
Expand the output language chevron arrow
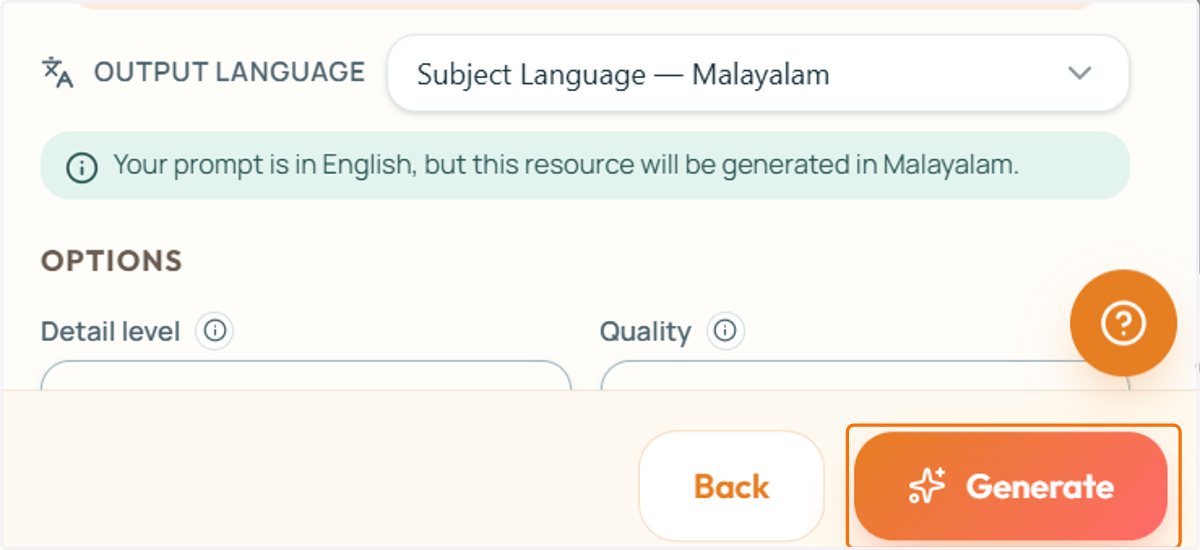(x=1079, y=73)
